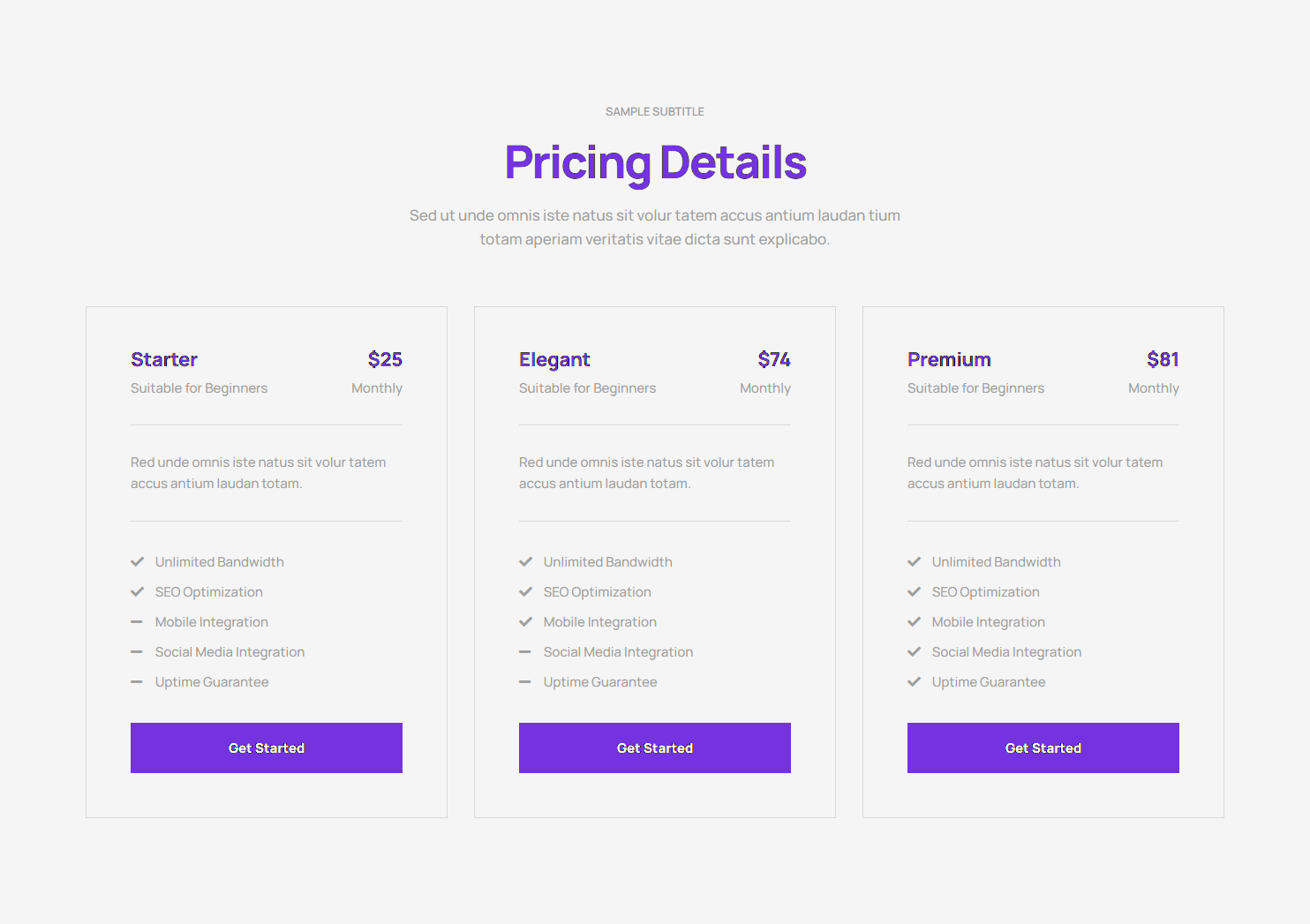This screenshot has height=924, width=1310.
Task: Click the dash icon next to Mobile Integration in Starter
Action: tap(138, 621)
